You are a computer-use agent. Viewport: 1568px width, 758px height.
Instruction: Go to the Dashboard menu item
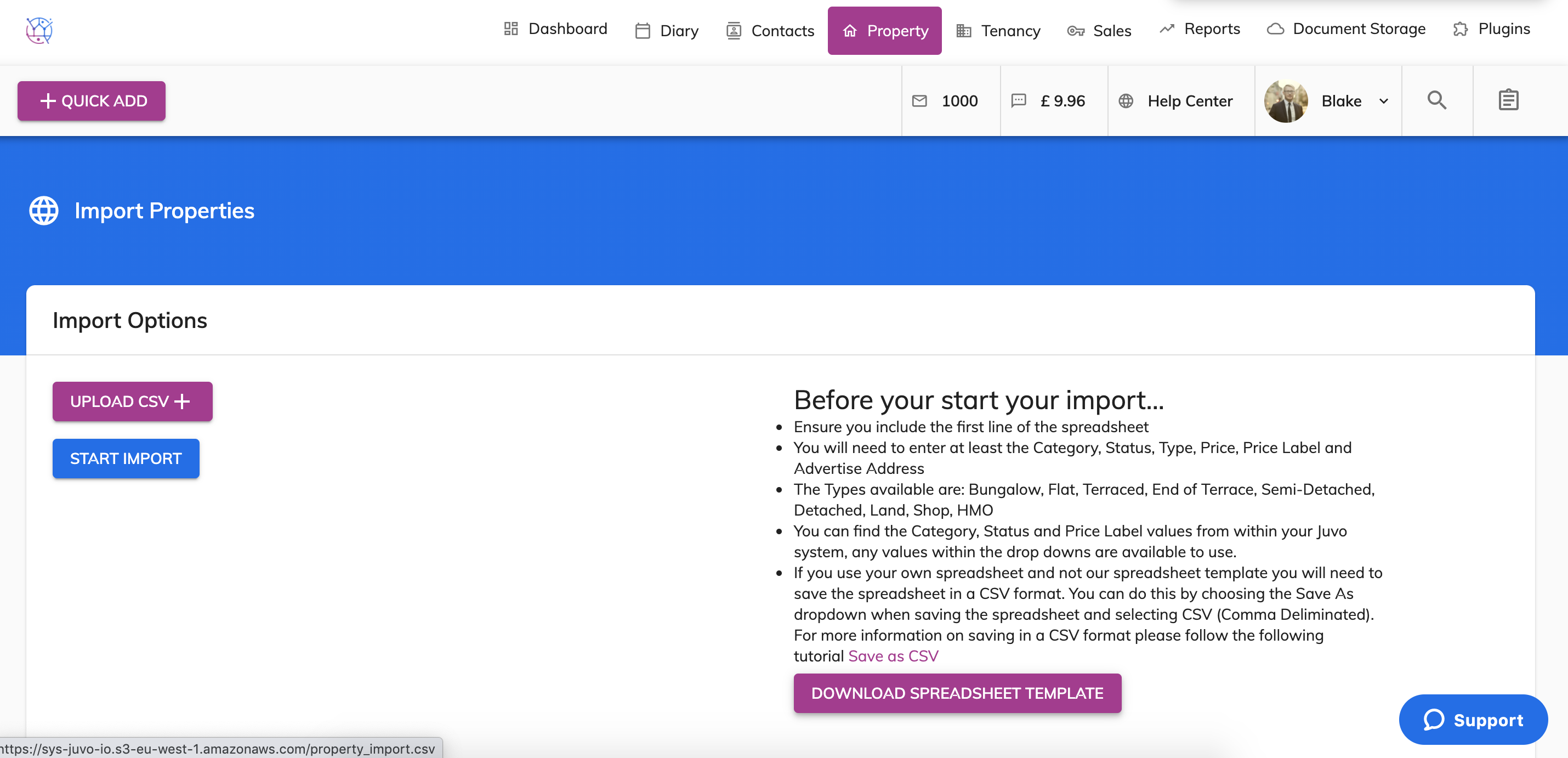tap(555, 29)
